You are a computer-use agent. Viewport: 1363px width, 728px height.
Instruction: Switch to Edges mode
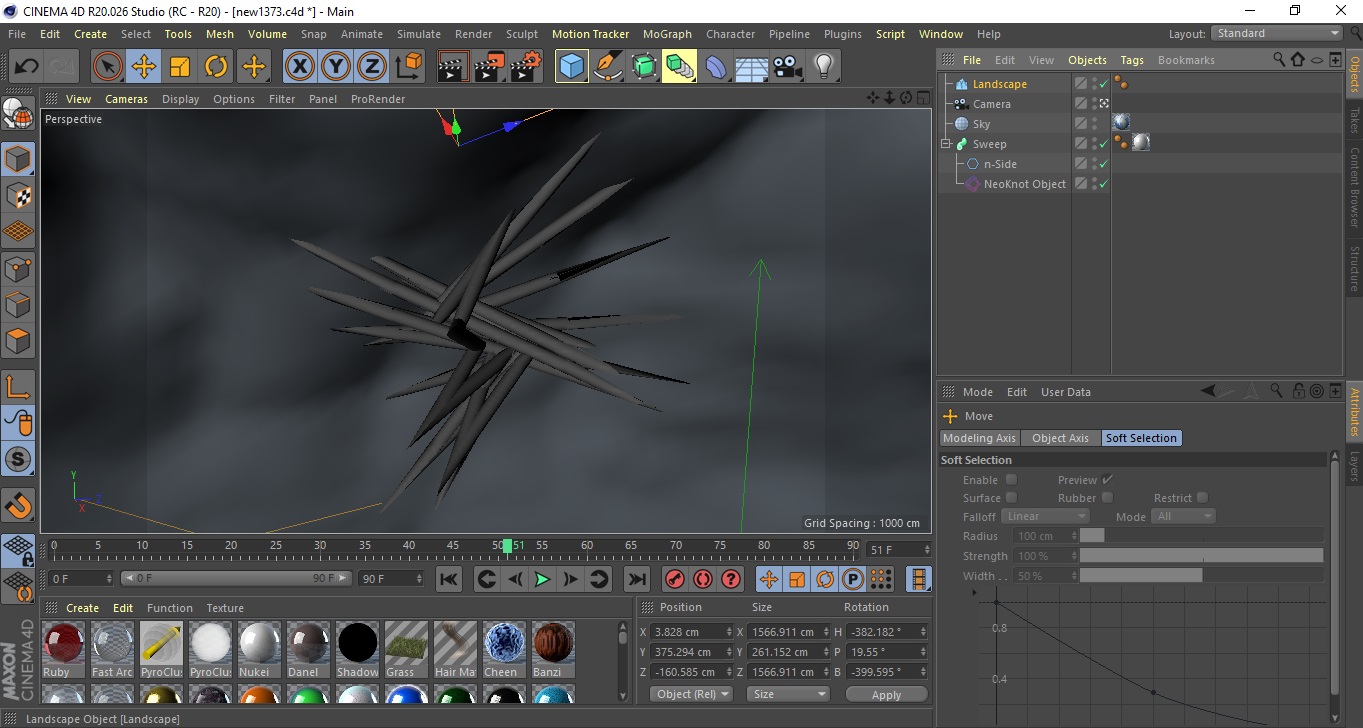pos(18,305)
